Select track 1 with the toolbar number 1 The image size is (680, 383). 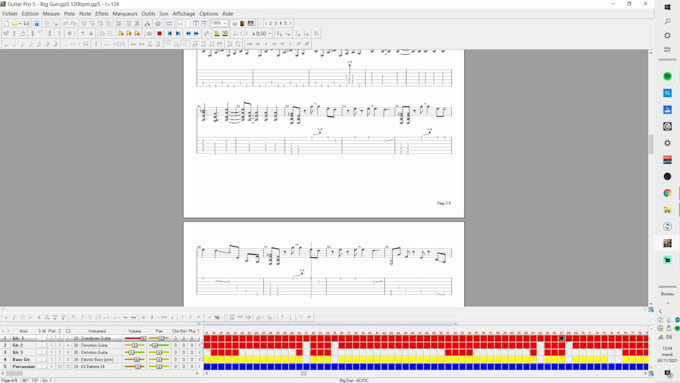[x=266, y=23]
